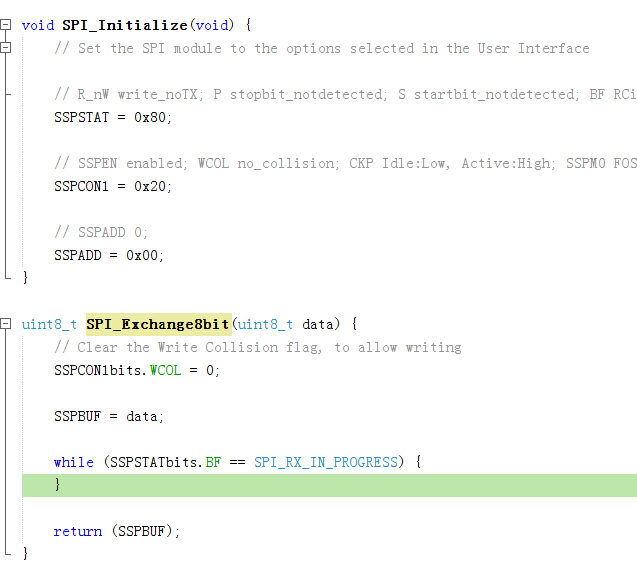This screenshot has height=574, width=637.
Task: Click the 'Set the SPI module' comment line
Action: click(x=322, y=48)
